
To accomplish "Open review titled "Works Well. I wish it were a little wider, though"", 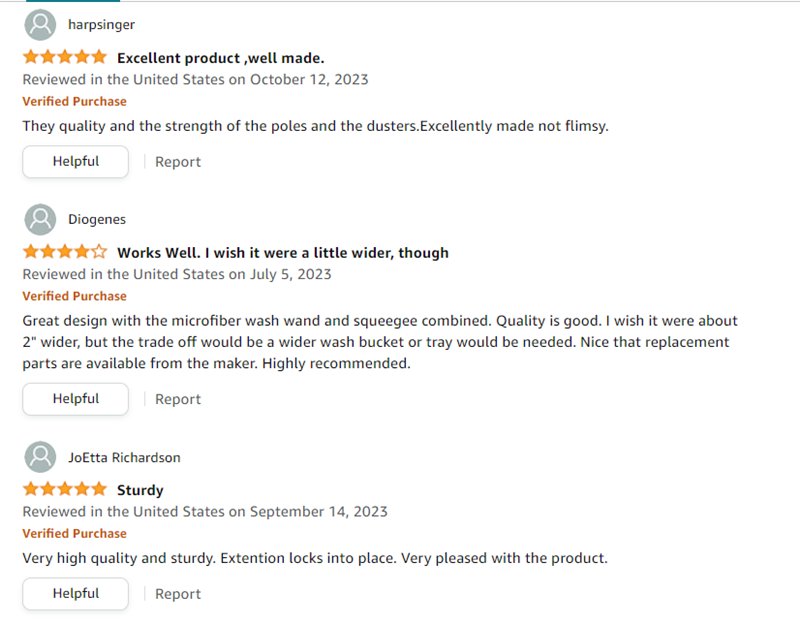I will (x=283, y=252).
